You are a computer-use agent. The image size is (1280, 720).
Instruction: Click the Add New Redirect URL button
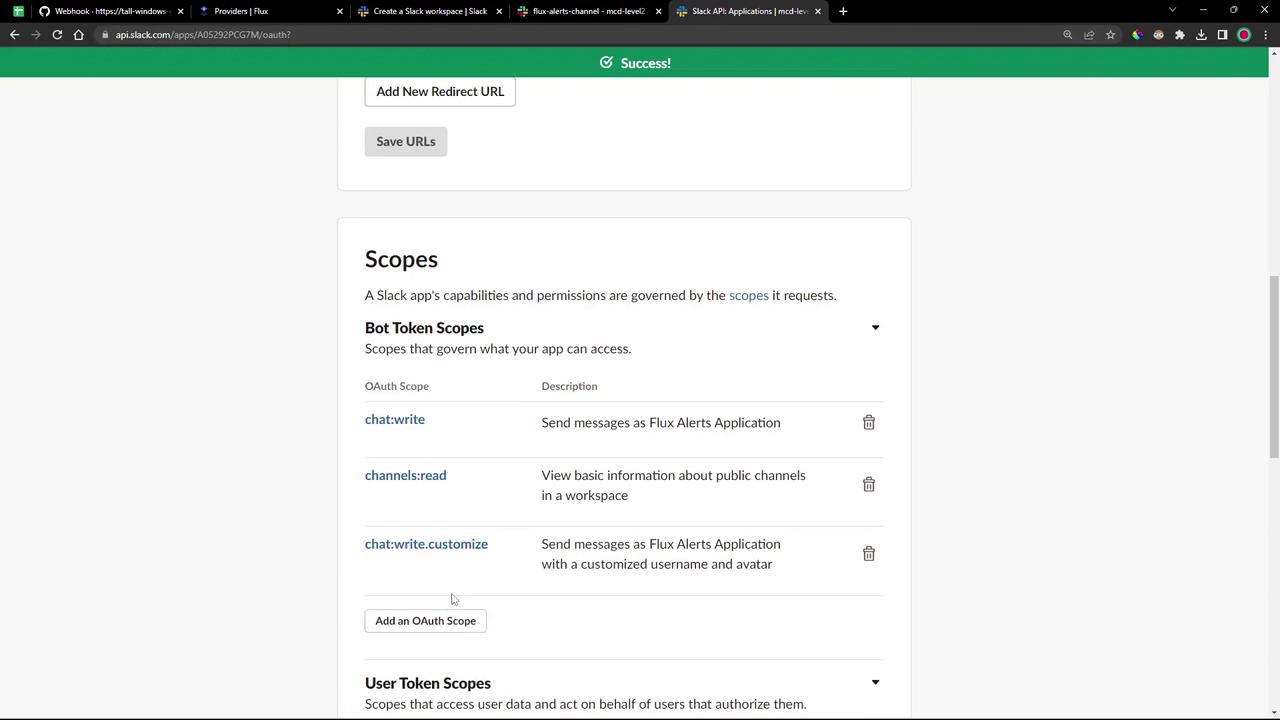click(x=440, y=92)
